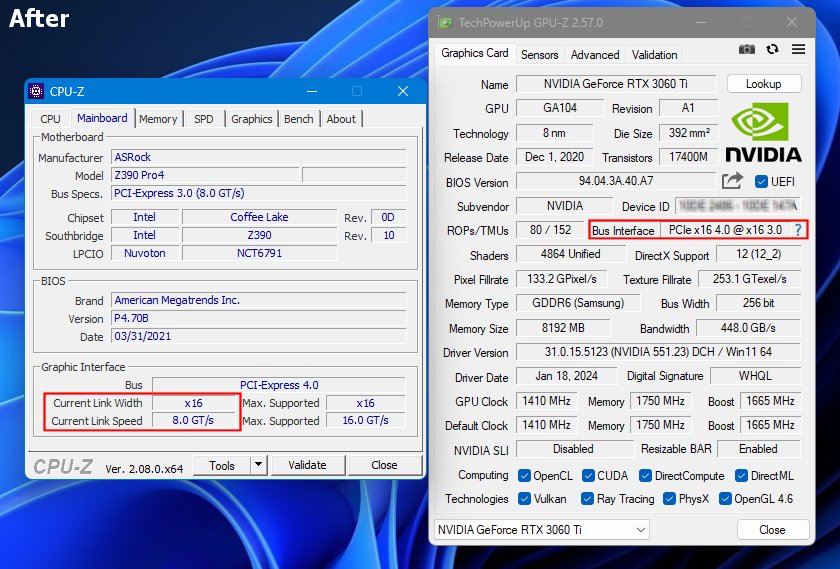The image size is (840, 569).
Task: Click the Tools button in CPU-Z
Action: click(x=222, y=465)
